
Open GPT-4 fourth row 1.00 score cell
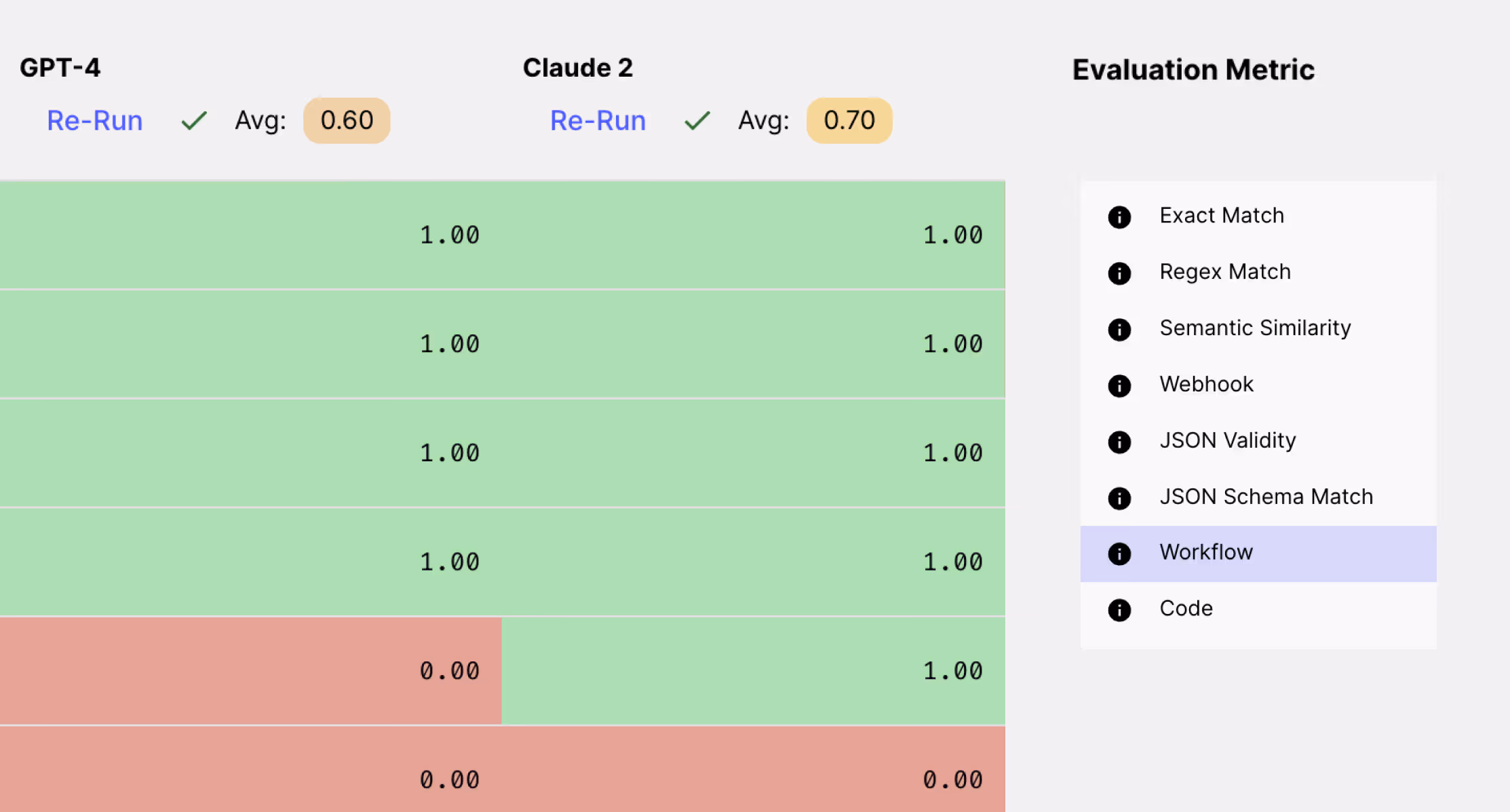(x=251, y=562)
